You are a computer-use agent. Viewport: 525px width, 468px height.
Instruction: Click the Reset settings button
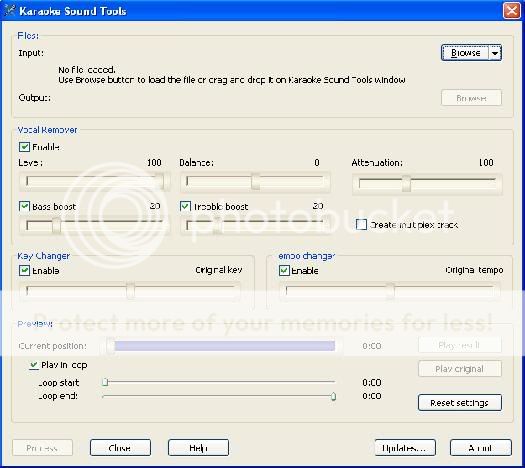tap(460, 403)
